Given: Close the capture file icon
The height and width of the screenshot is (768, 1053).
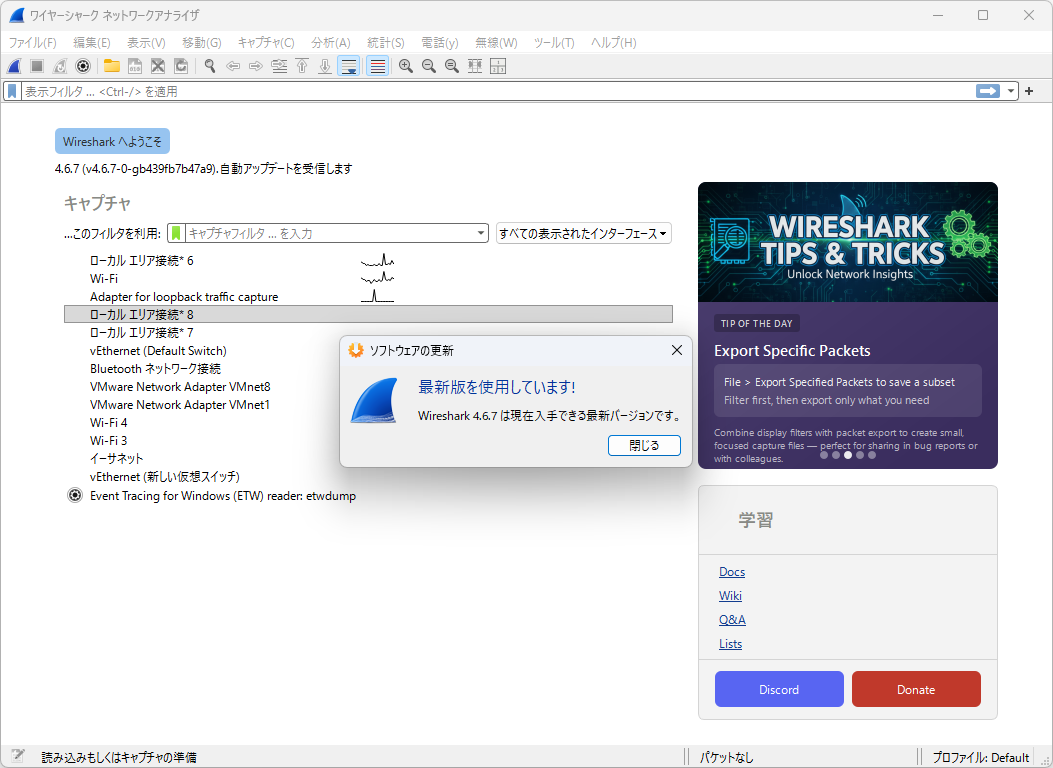Looking at the screenshot, I should (158, 66).
